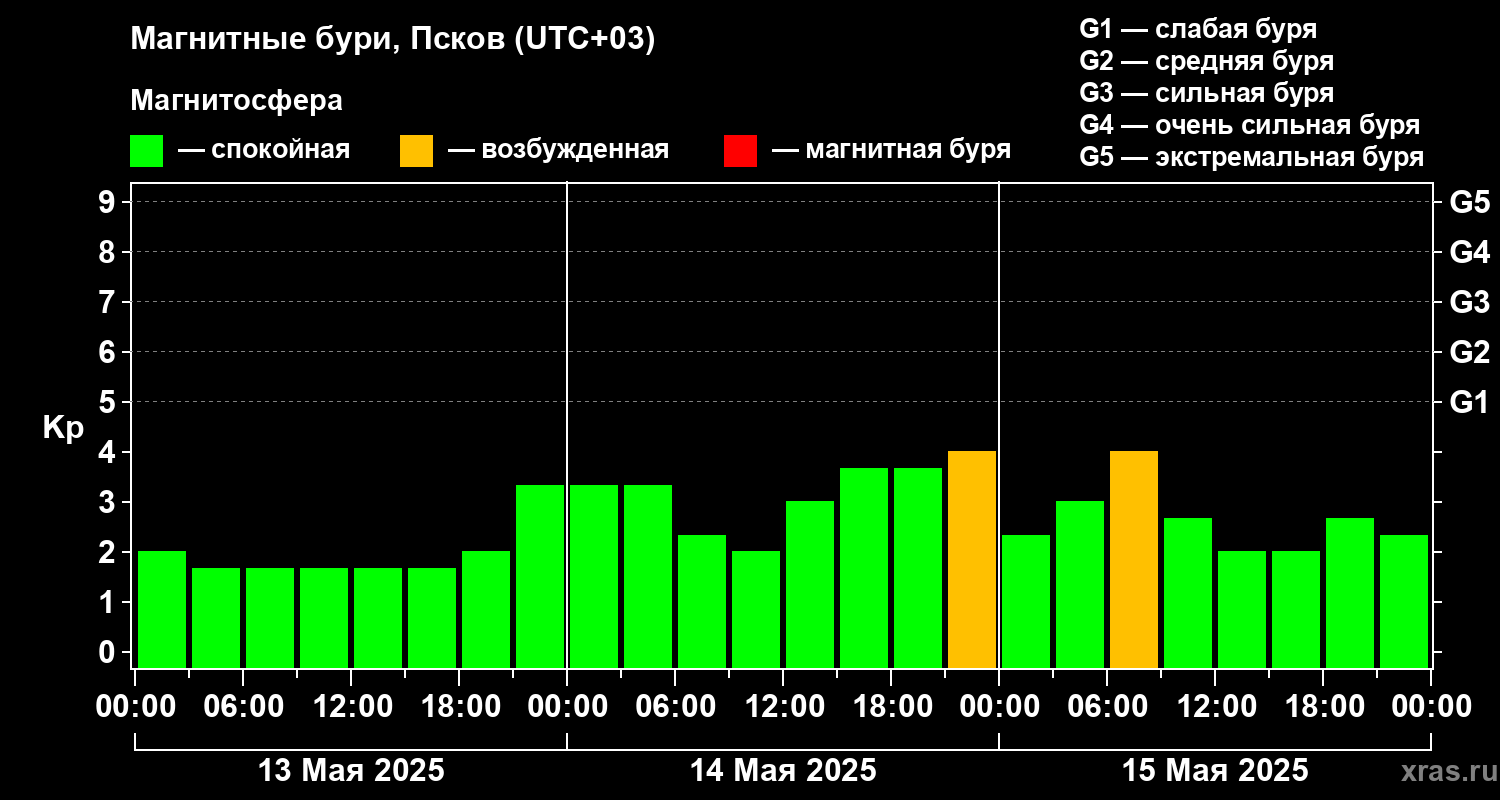Open the xras.ru watermark link
This screenshot has width=1500, height=800.
pos(1444,772)
